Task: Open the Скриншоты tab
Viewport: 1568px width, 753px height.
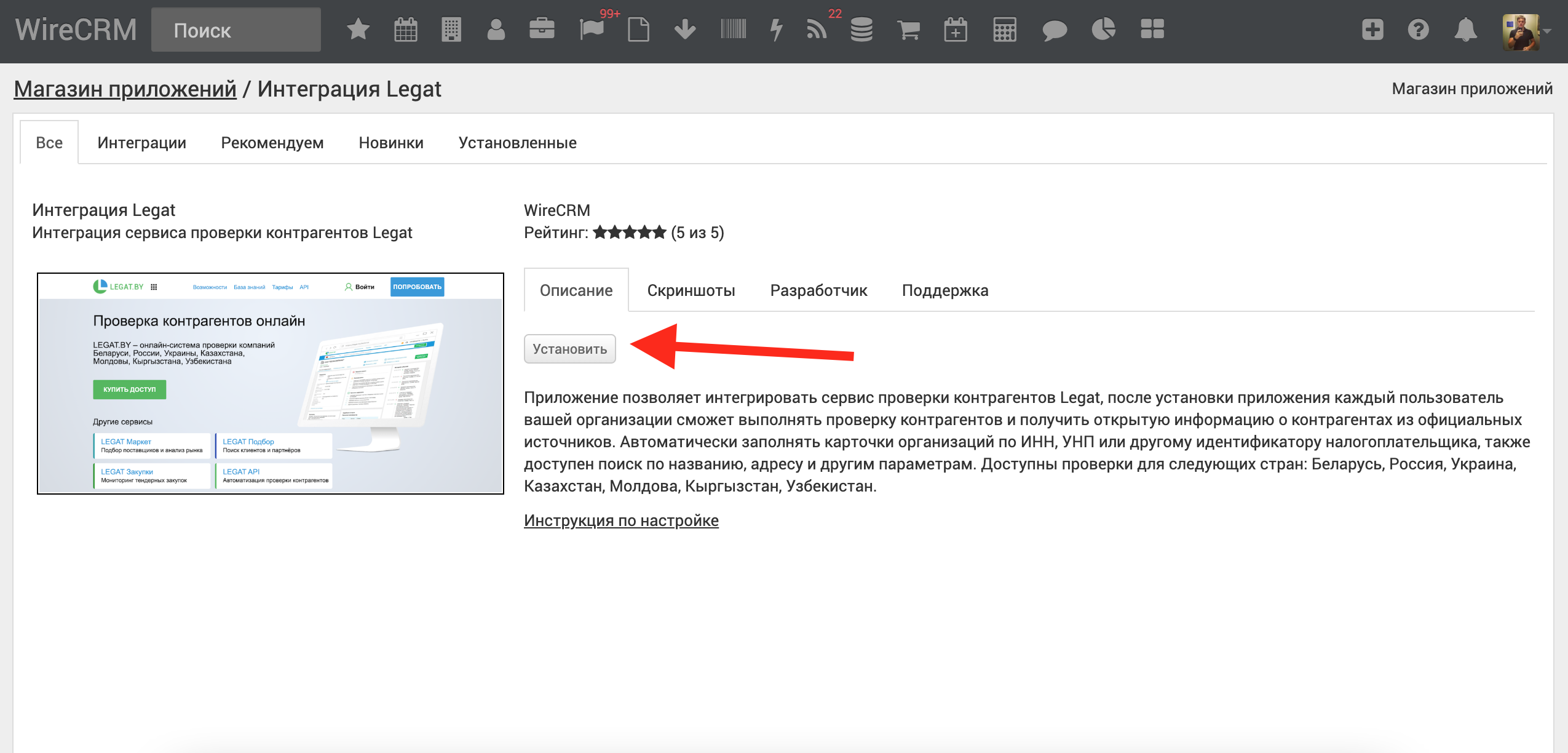Action: tap(691, 290)
